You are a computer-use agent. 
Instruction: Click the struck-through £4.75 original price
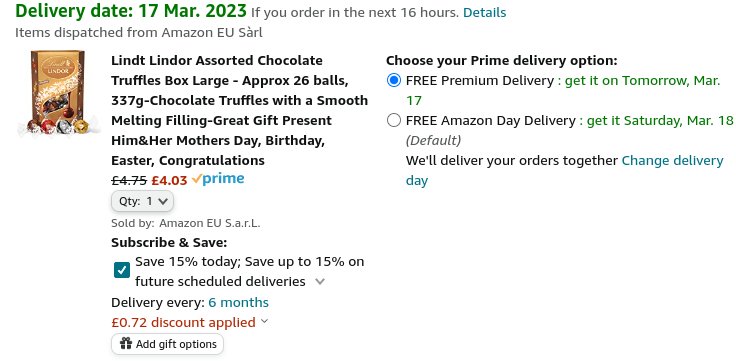tap(129, 180)
